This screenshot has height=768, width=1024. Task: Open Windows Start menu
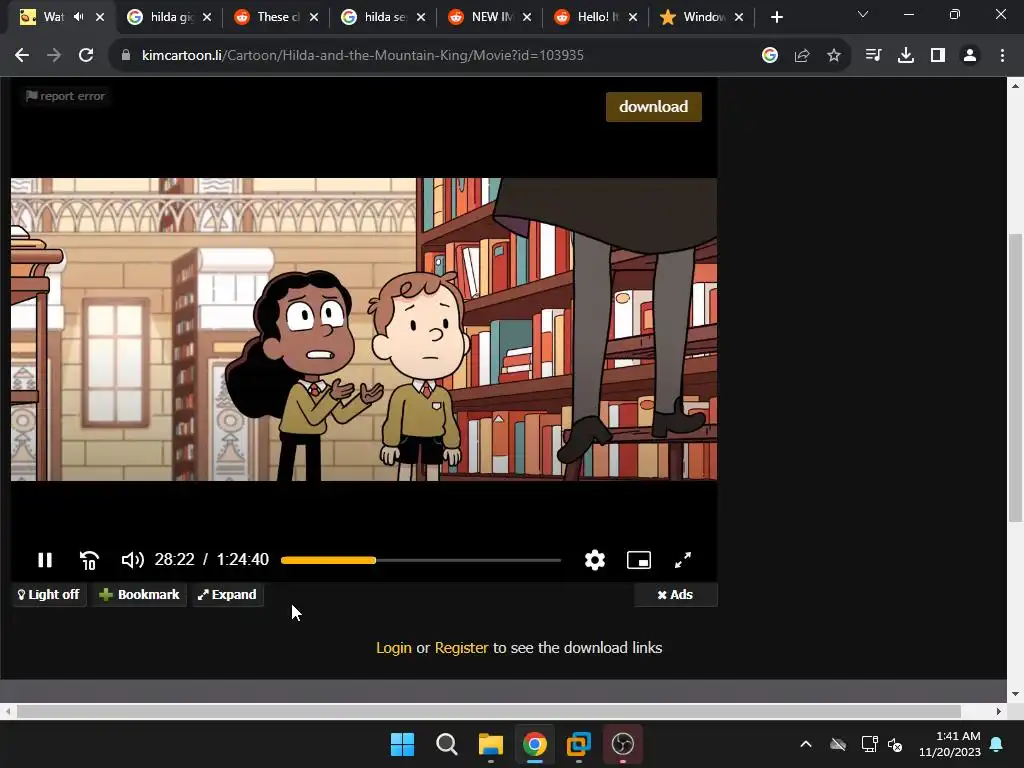pos(402,744)
